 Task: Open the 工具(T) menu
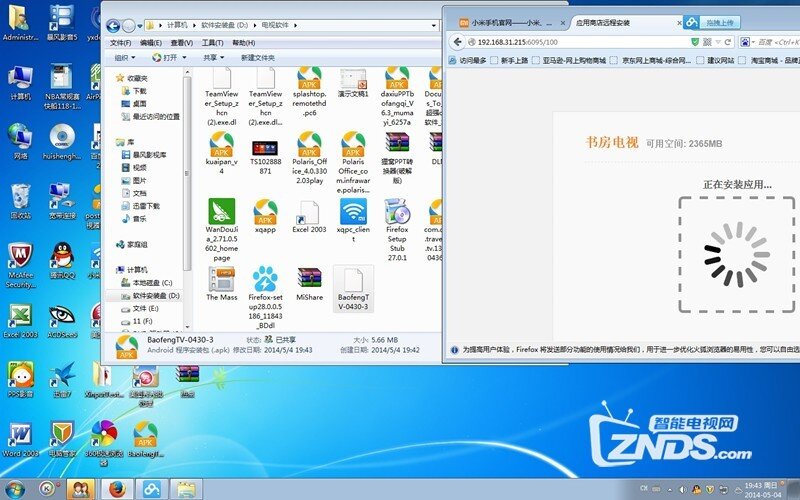click(212, 43)
